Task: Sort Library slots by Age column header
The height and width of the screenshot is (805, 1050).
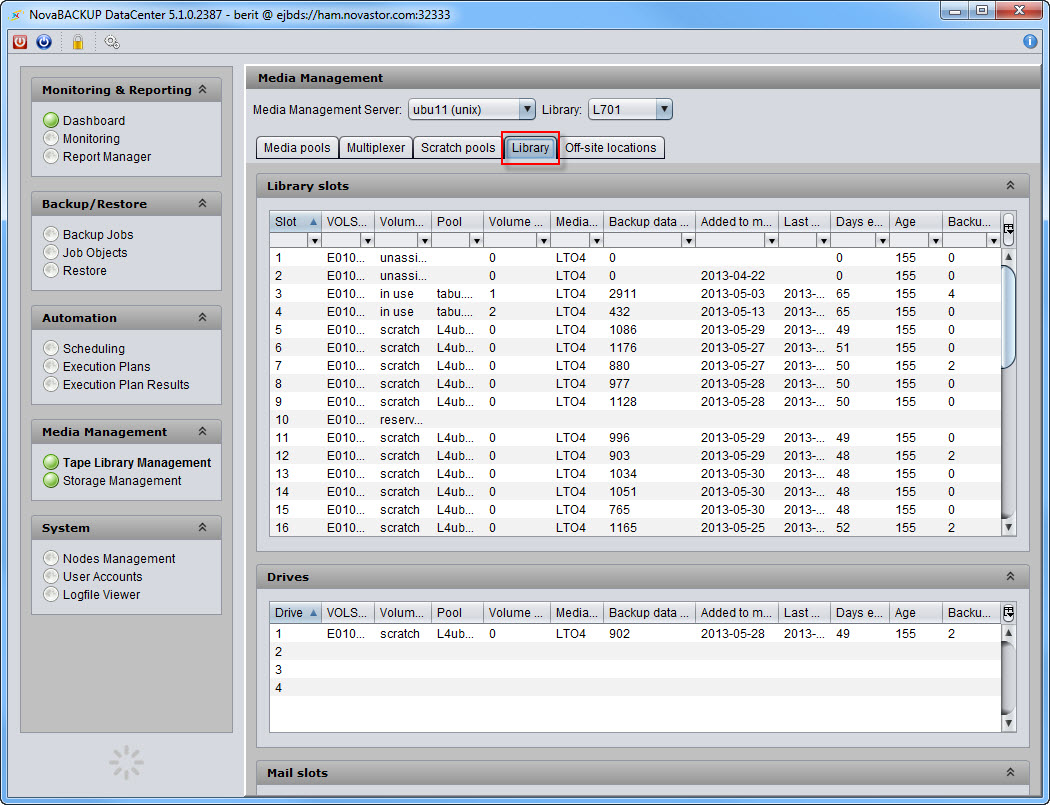Action: pos(916,222)
